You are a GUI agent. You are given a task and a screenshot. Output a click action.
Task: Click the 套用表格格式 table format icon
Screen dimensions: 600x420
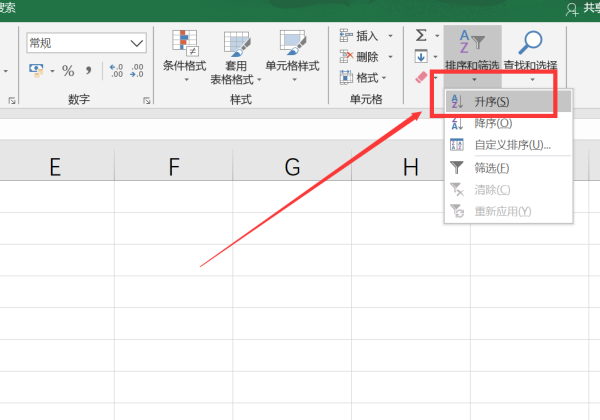[x=237, y=45]
